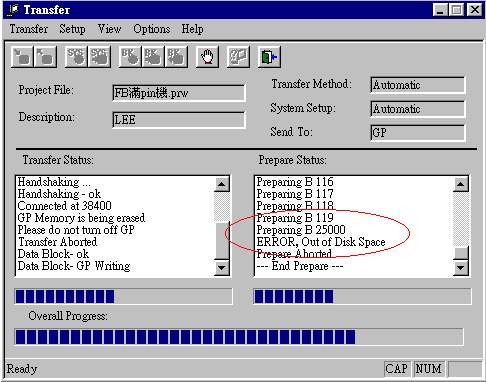Screen dimensions: 486x382
Task: Select the line "Please do not turn off GP"
Action: pos(76,230)
